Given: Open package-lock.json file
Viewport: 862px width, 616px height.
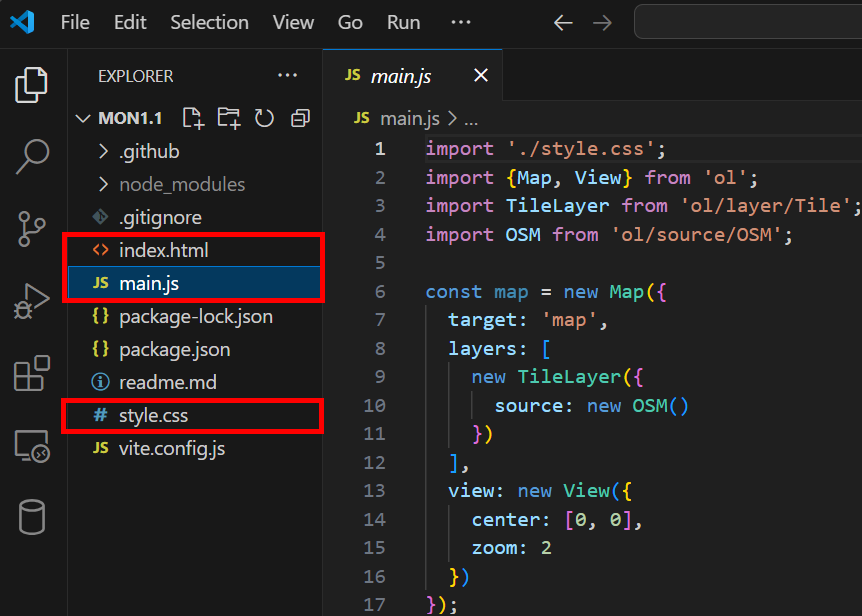Looking at the screenshot, I should pyautogui.click(x=194, y=317).
